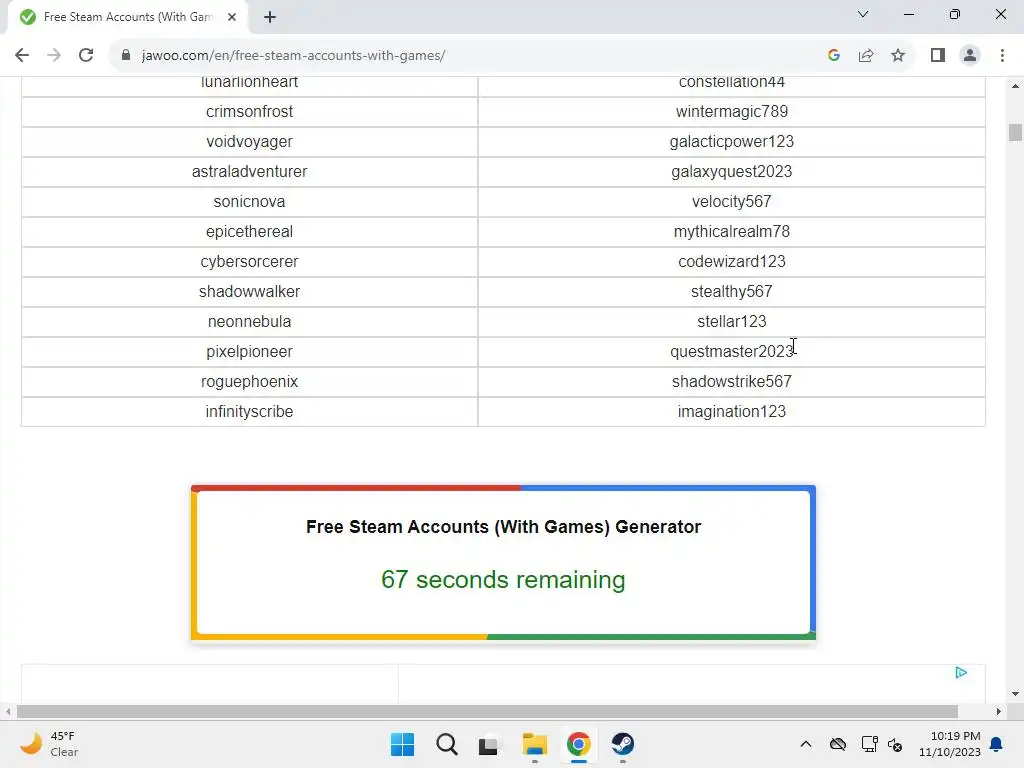Open the weather widget showing 45°F
The image size is (1024, 768).
(x=49, y=744)
